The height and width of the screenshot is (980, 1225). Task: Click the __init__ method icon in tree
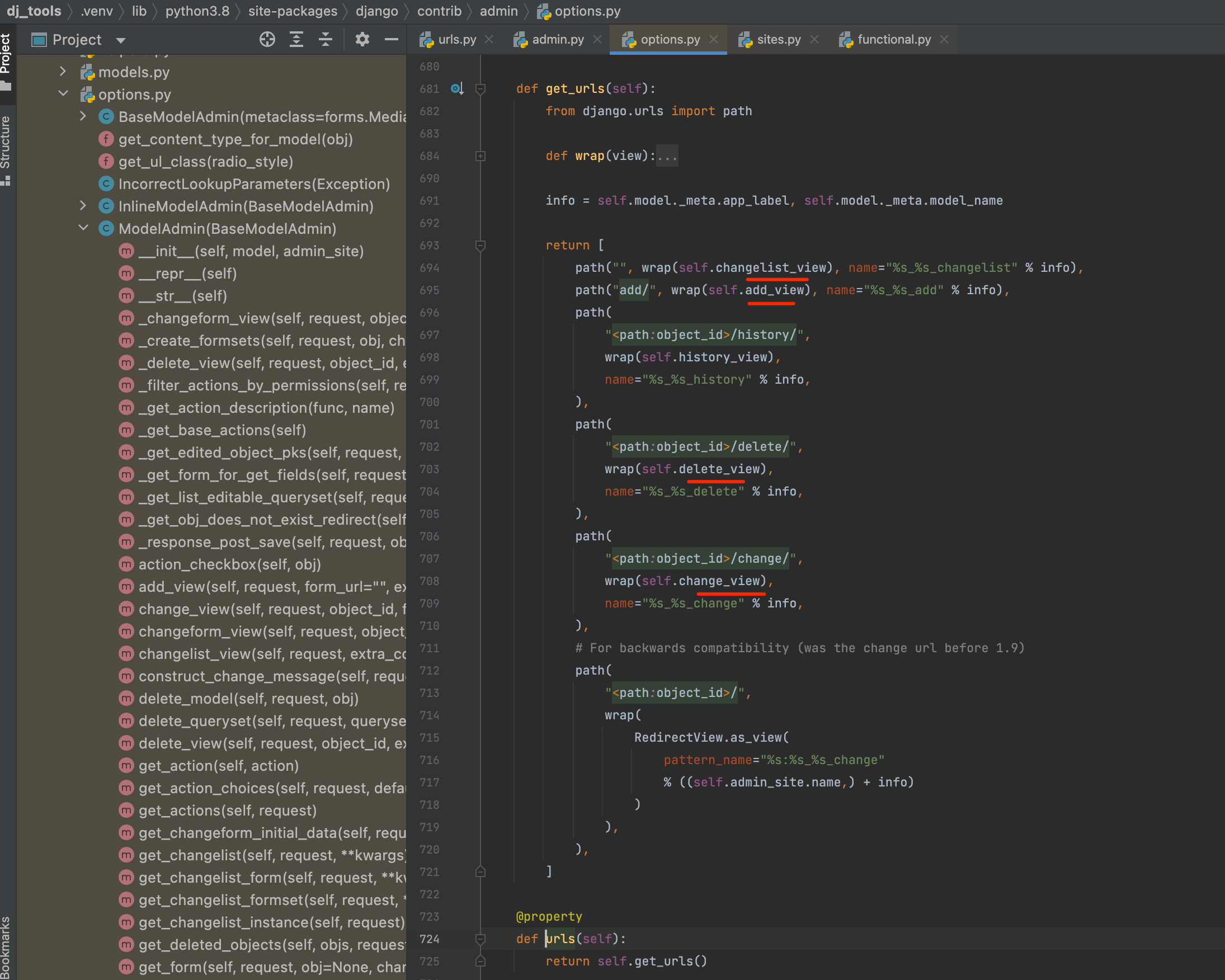[x=126, y=251]
